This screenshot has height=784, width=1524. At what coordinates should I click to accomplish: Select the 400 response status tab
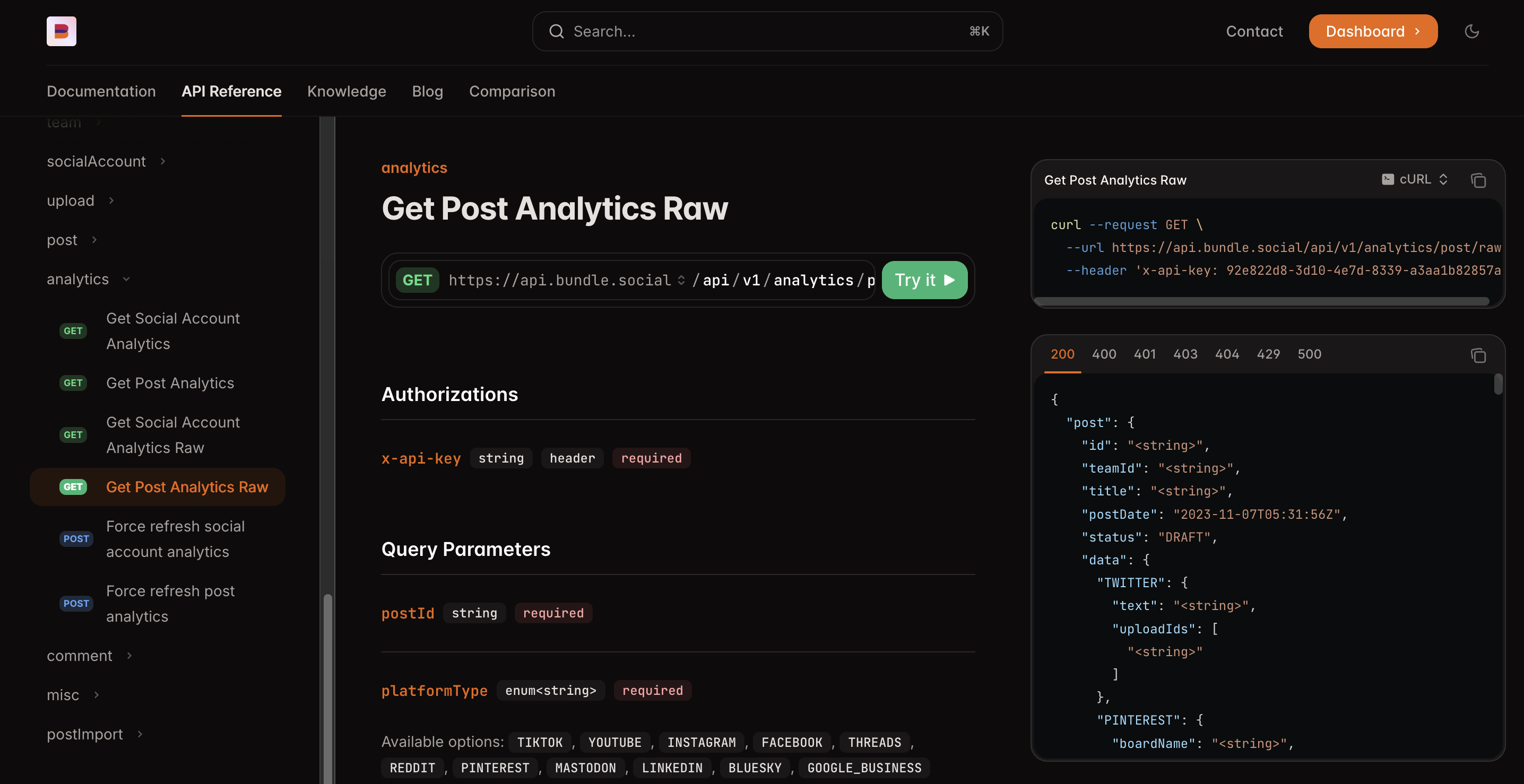[1104, 354]
